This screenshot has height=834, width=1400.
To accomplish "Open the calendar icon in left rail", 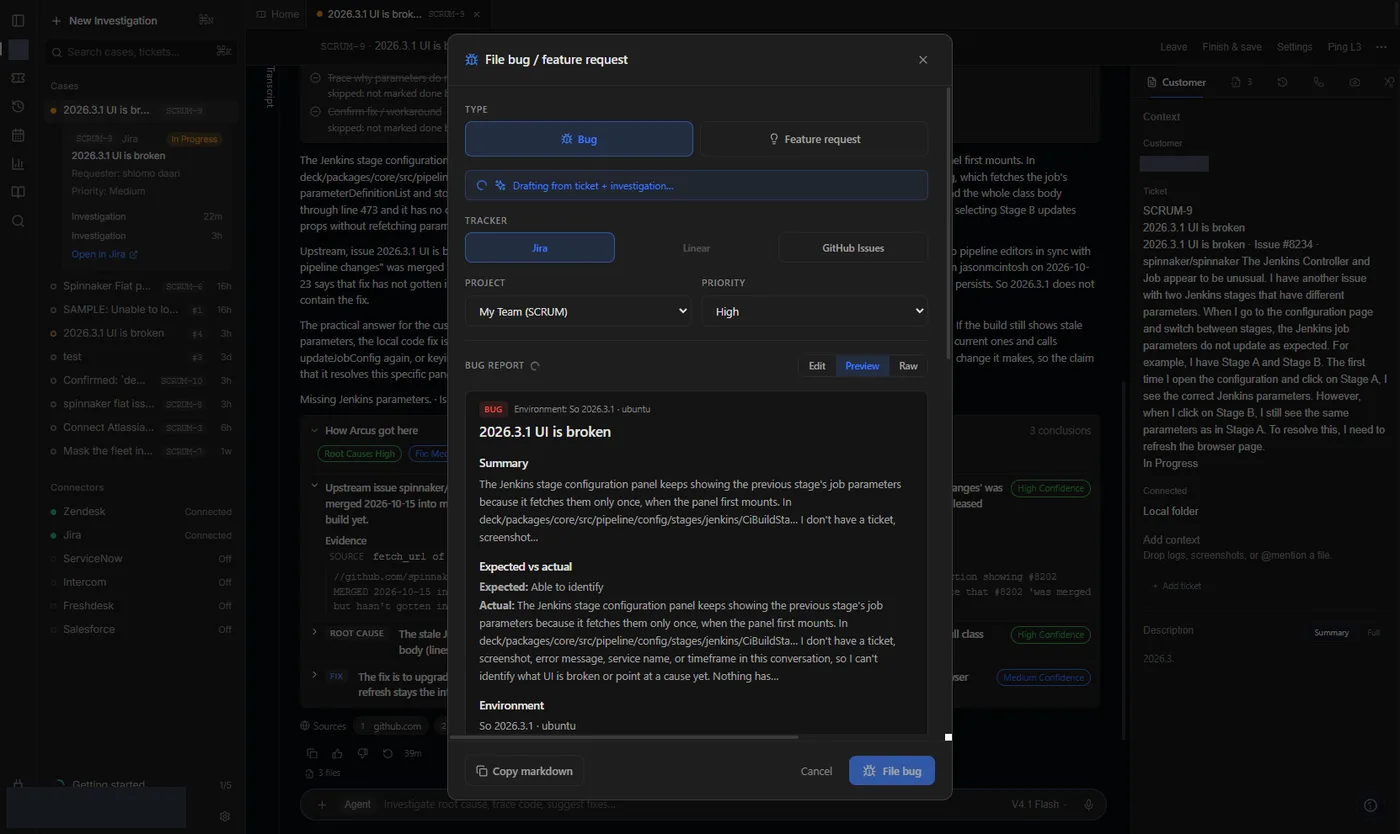I will click(x=18, y=135).
